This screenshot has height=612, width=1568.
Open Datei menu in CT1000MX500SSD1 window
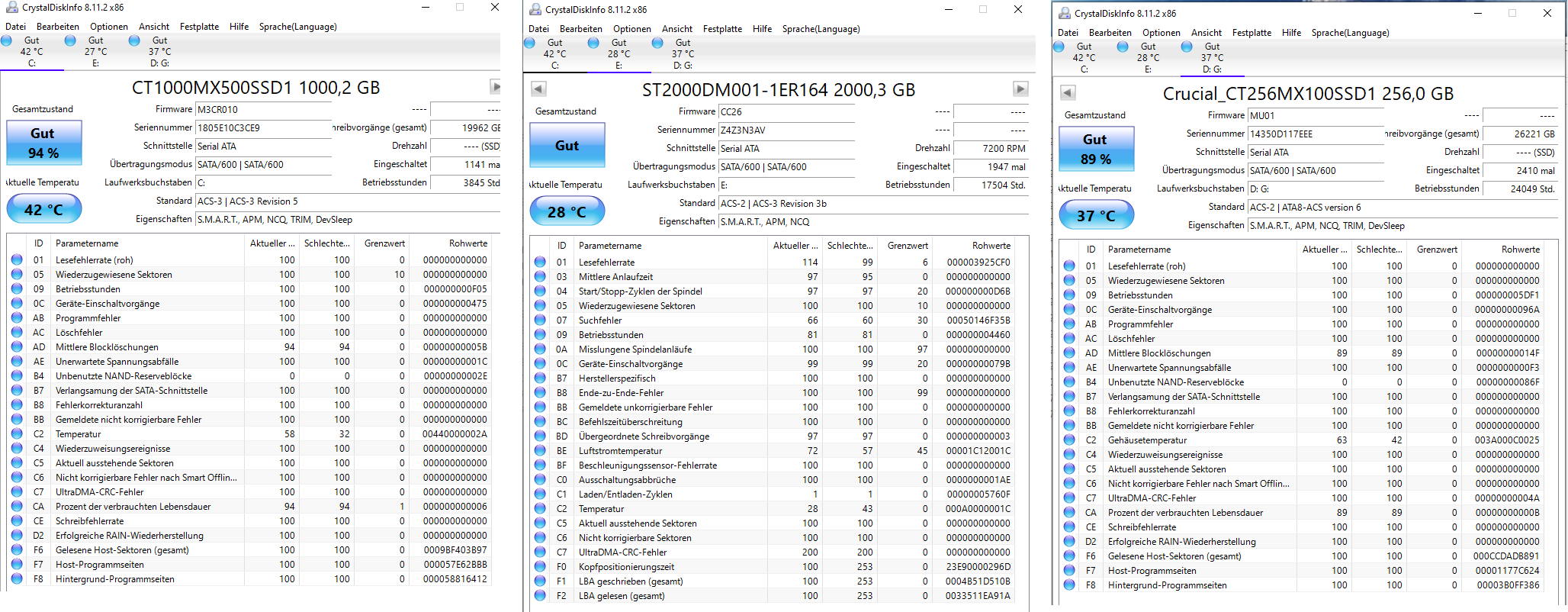(15, 27)
